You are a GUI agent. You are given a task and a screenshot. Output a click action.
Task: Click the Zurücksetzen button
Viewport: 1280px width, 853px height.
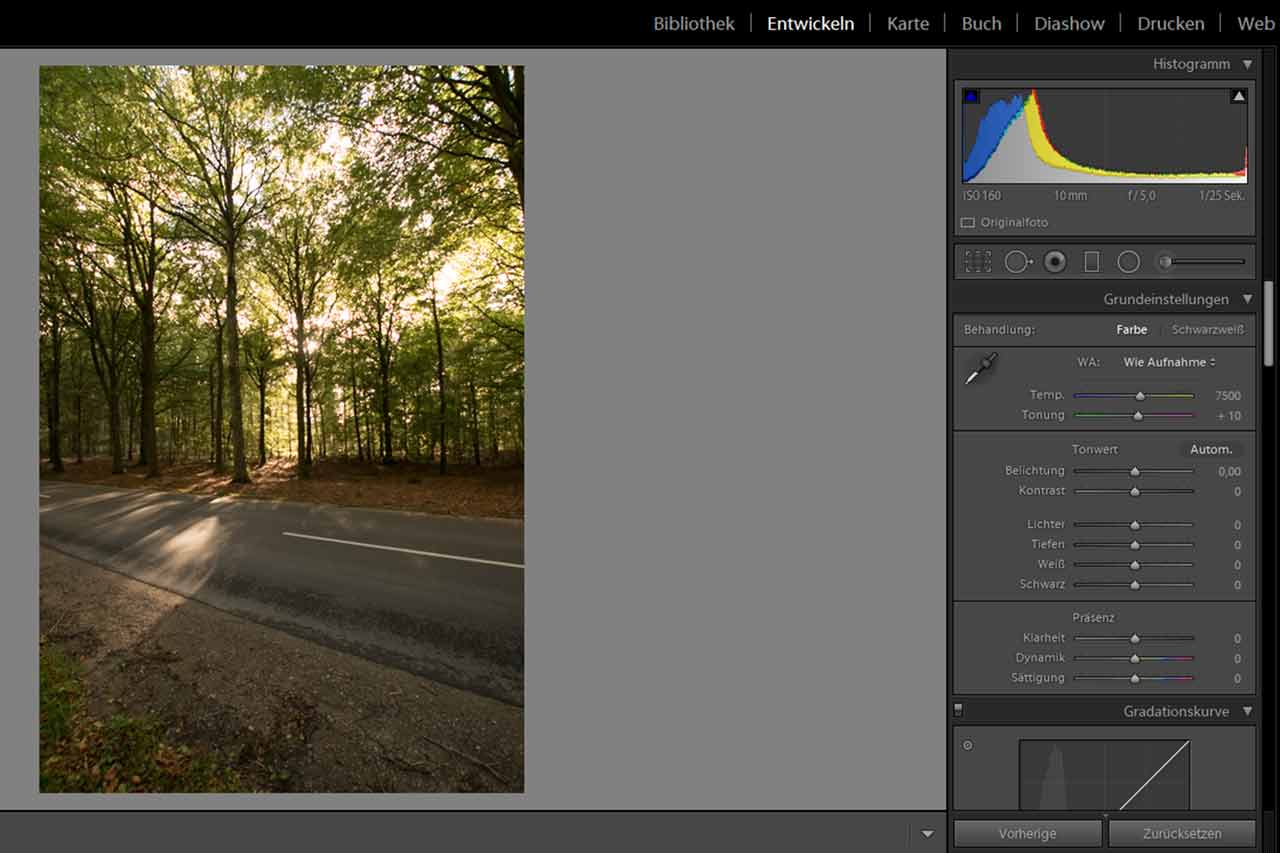(1182, 834)
